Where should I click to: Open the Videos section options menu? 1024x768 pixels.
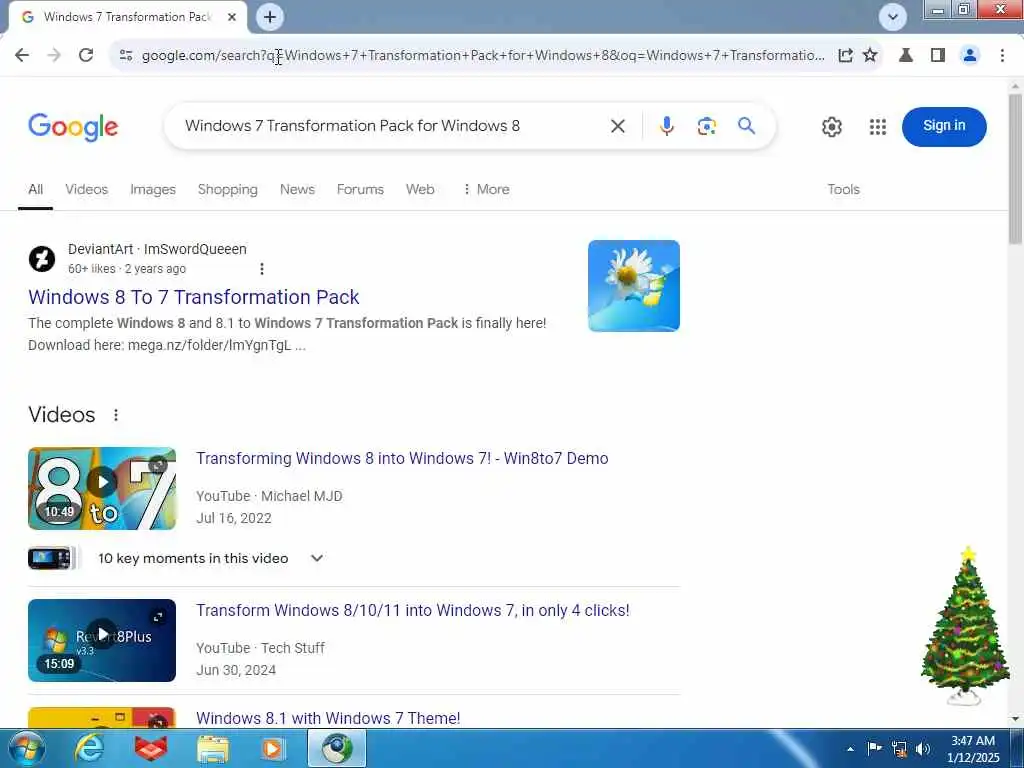(x=116, y=415)
